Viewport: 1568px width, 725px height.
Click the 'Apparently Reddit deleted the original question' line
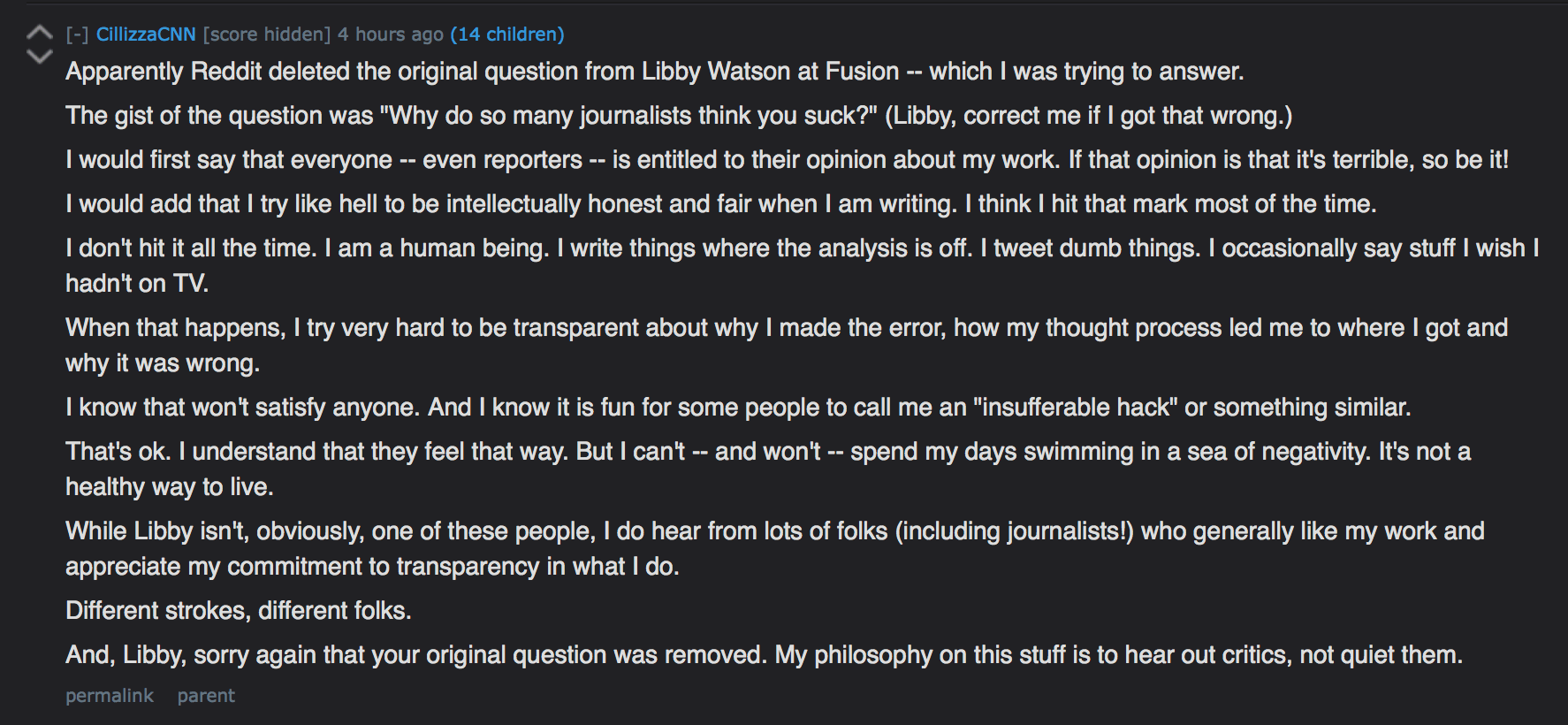pyautogui.click(x=655, y=72)
